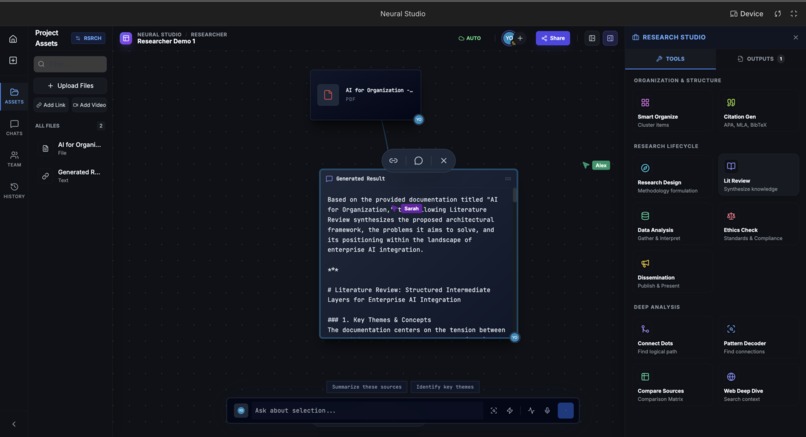
Task: Select the Generated R... text row
Action: [70, 176]
